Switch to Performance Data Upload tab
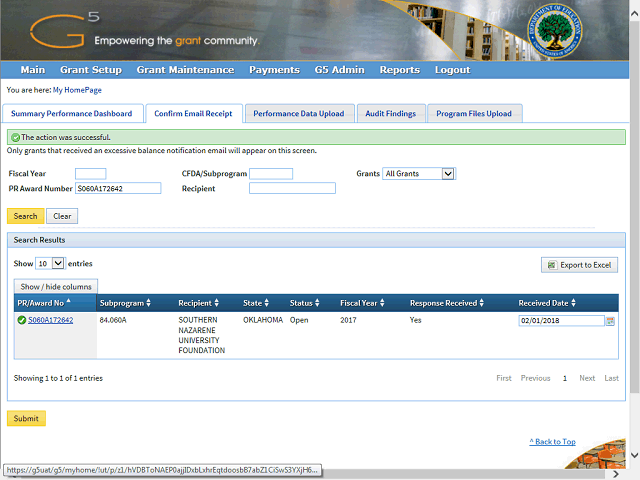Viewport: 640px width, 480px height. point(299,113)
